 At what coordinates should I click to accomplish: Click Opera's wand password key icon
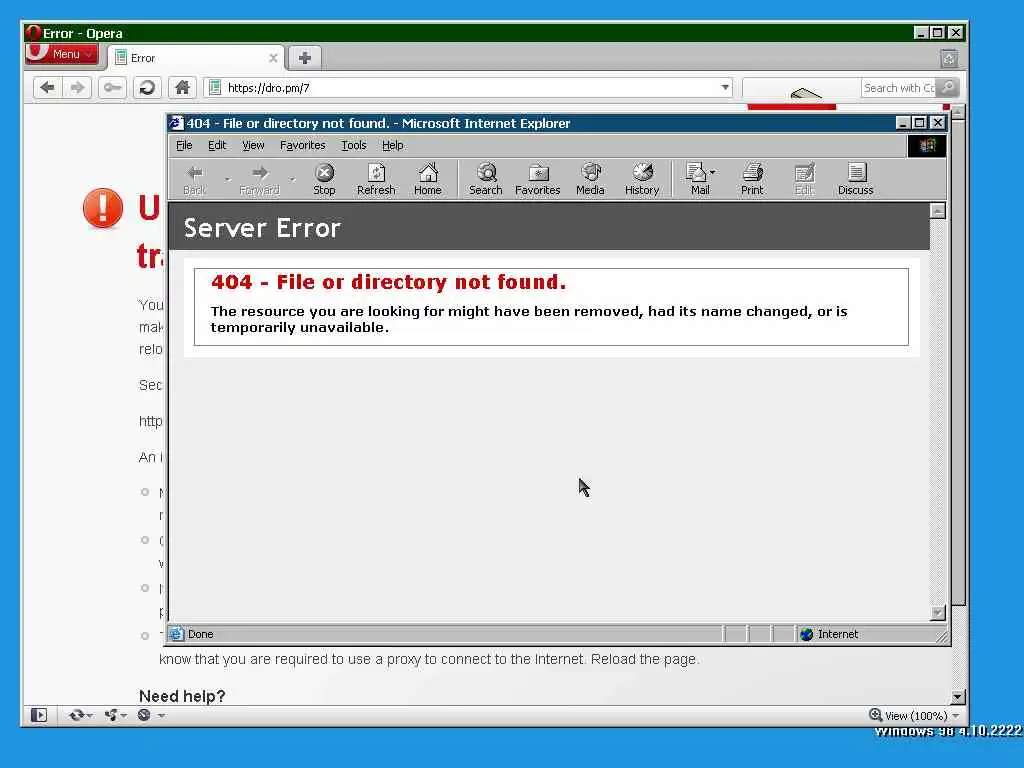click(112, 88)
